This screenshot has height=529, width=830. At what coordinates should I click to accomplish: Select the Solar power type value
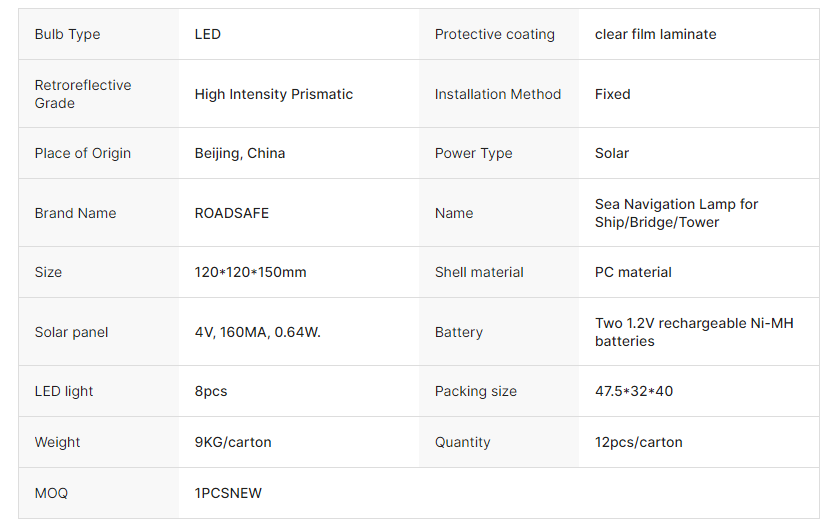tap(612, 153)
